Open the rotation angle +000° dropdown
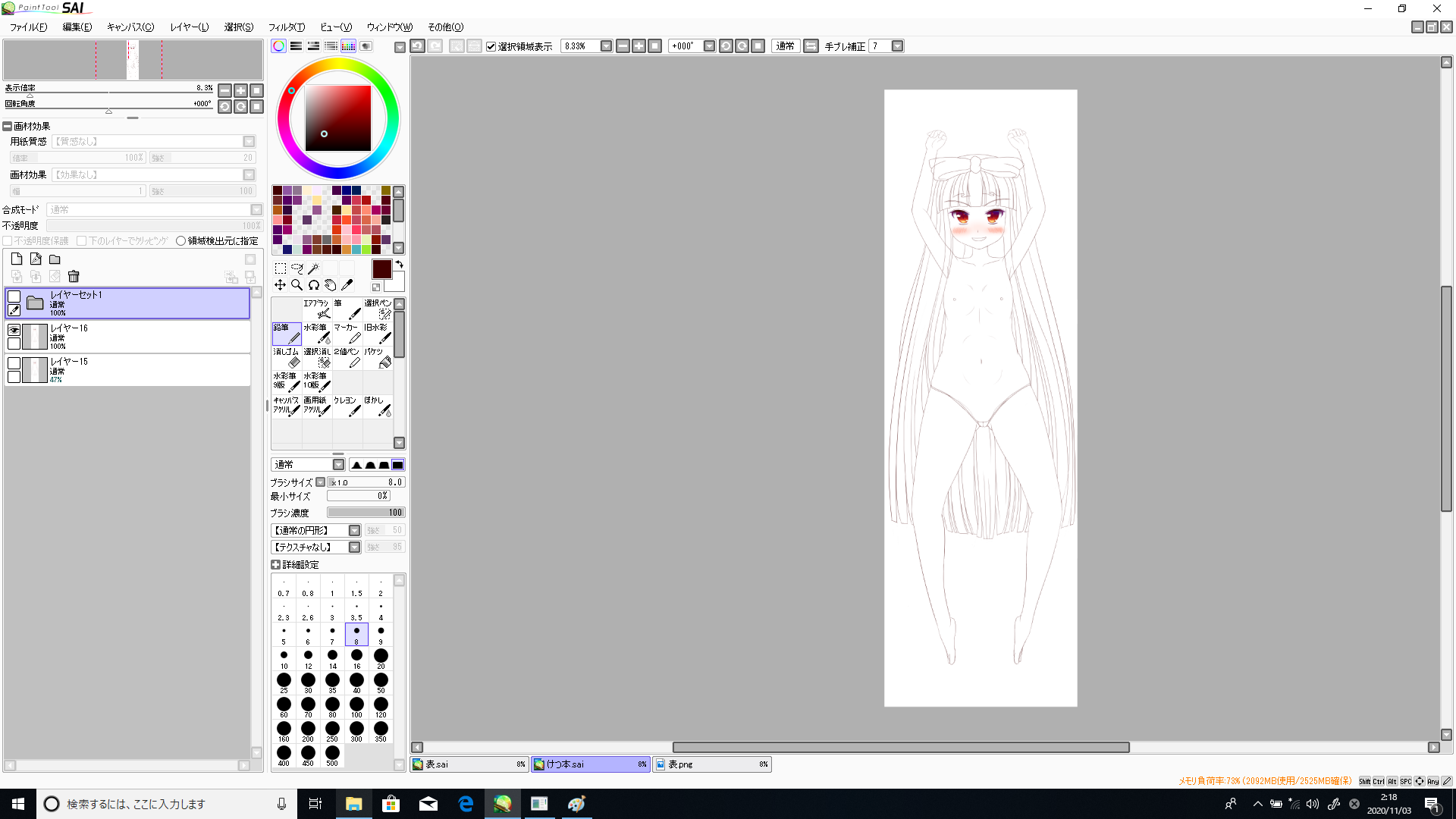 click(709, 46)
